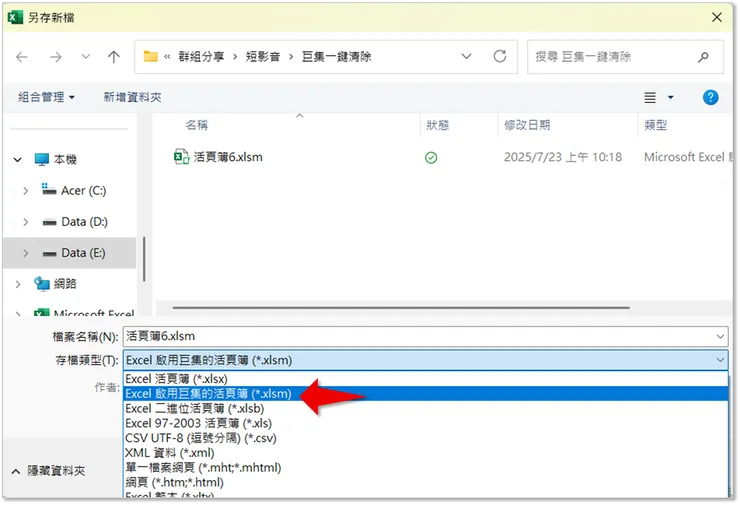Choose Excel 啟用巨集的活頁簿 (*.xlsm) in list
Image resolution: width=740 pixels, height=505 pixels.
click(425, 394)
